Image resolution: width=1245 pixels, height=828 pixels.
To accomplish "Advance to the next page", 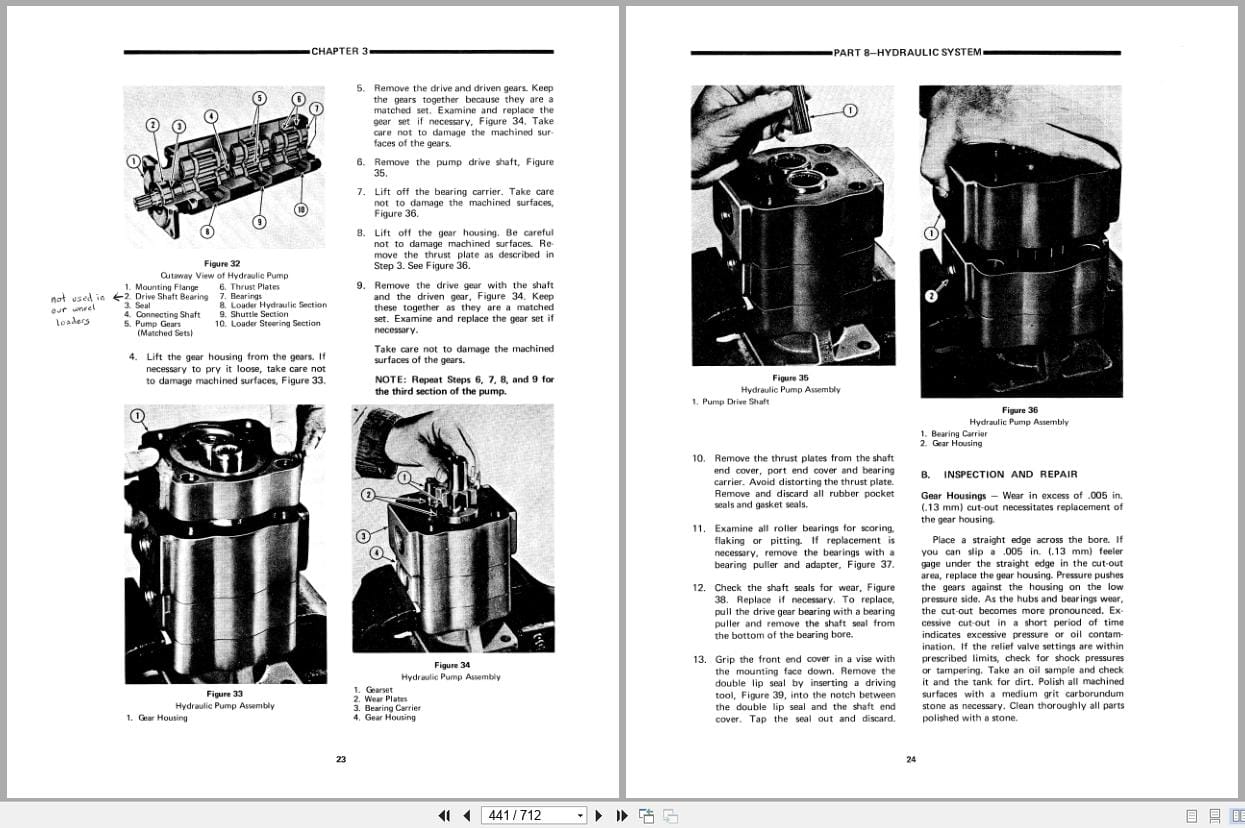I will [x=597, y=815].
